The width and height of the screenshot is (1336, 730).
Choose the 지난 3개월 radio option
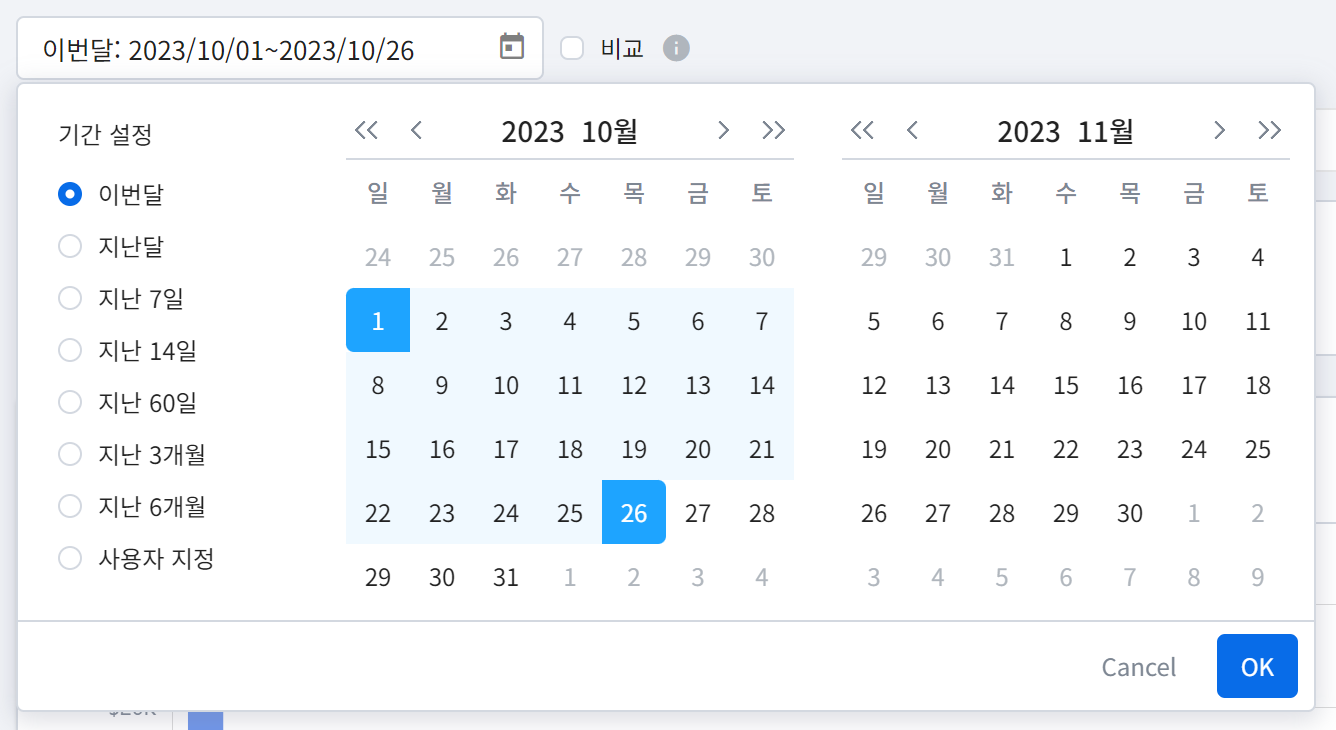70,454
